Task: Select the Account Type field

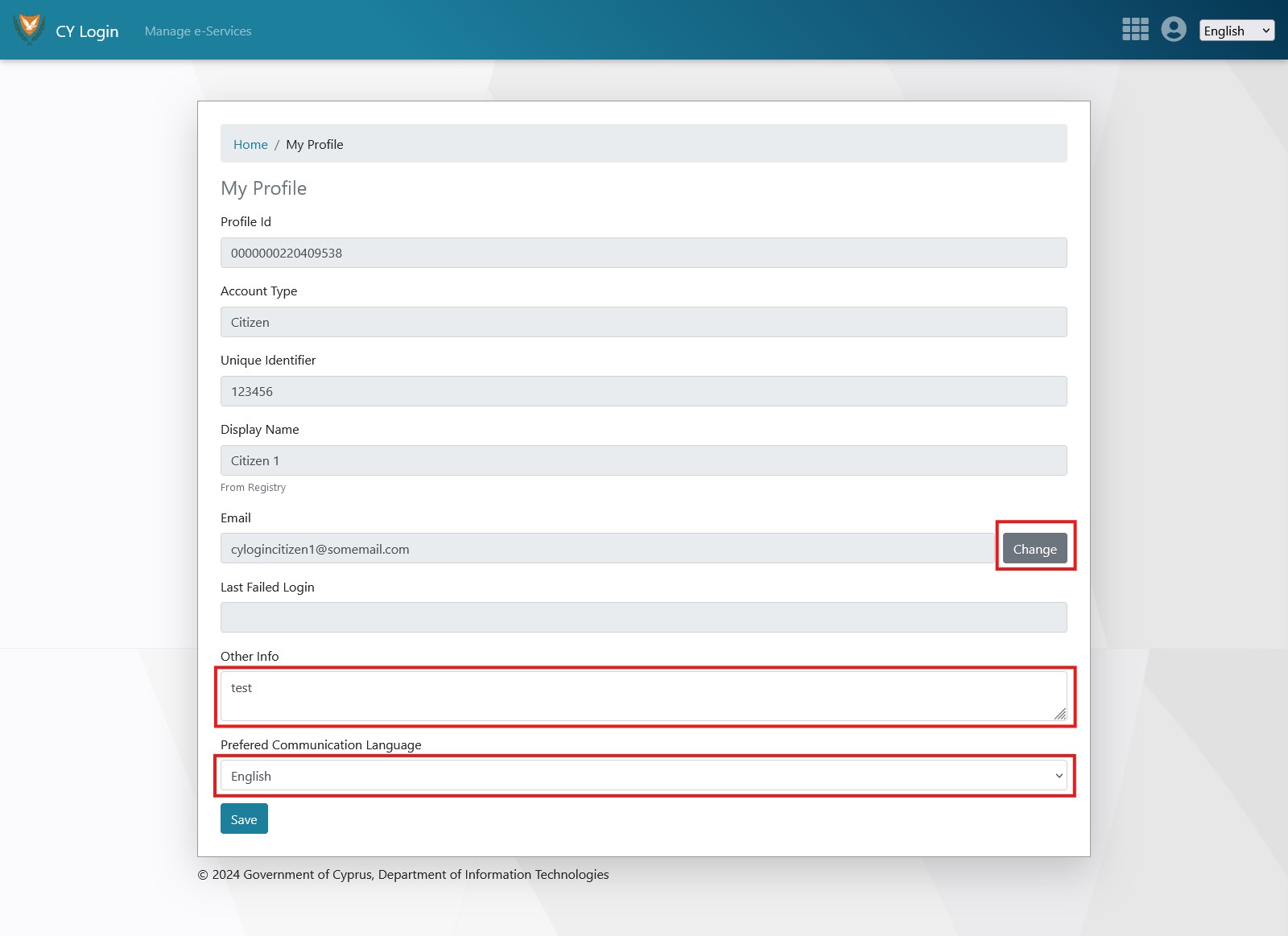Action: coord(643,322)
